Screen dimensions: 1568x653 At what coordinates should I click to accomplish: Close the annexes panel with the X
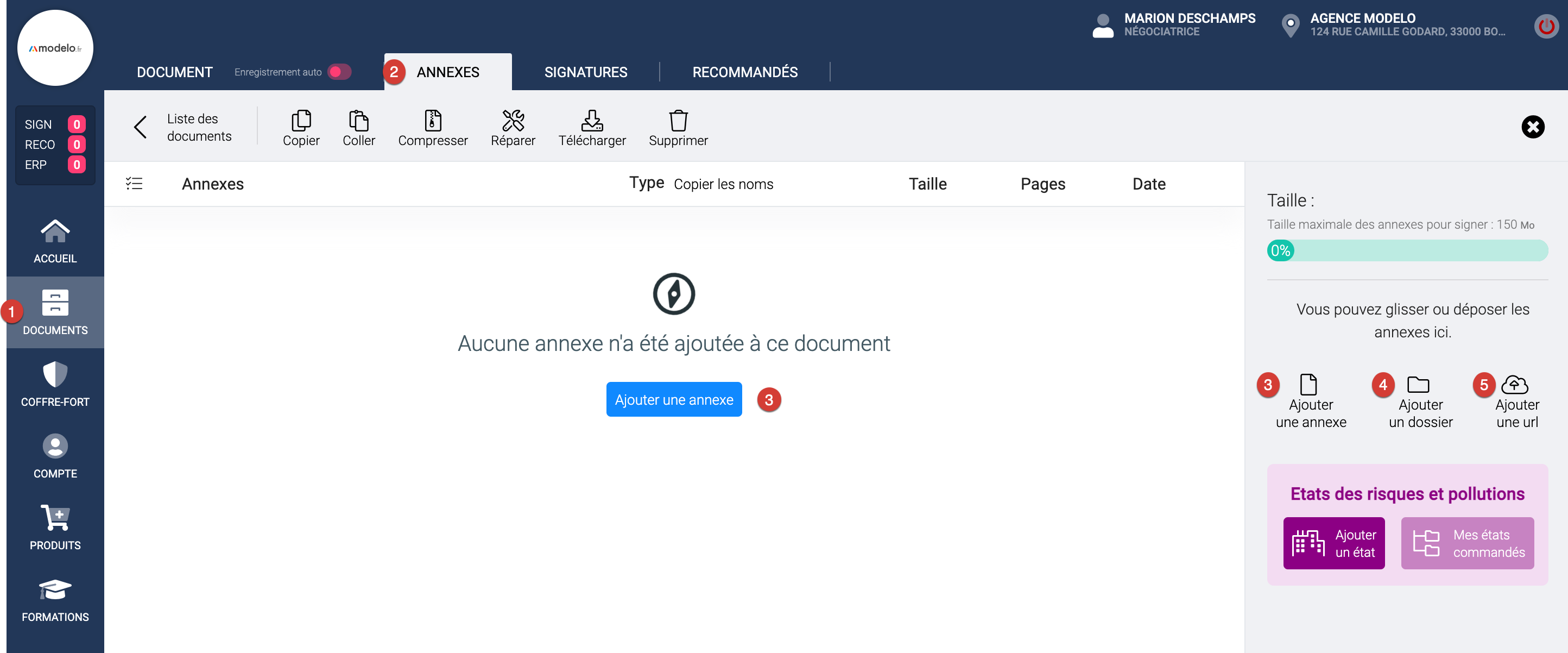[1533, 127]
